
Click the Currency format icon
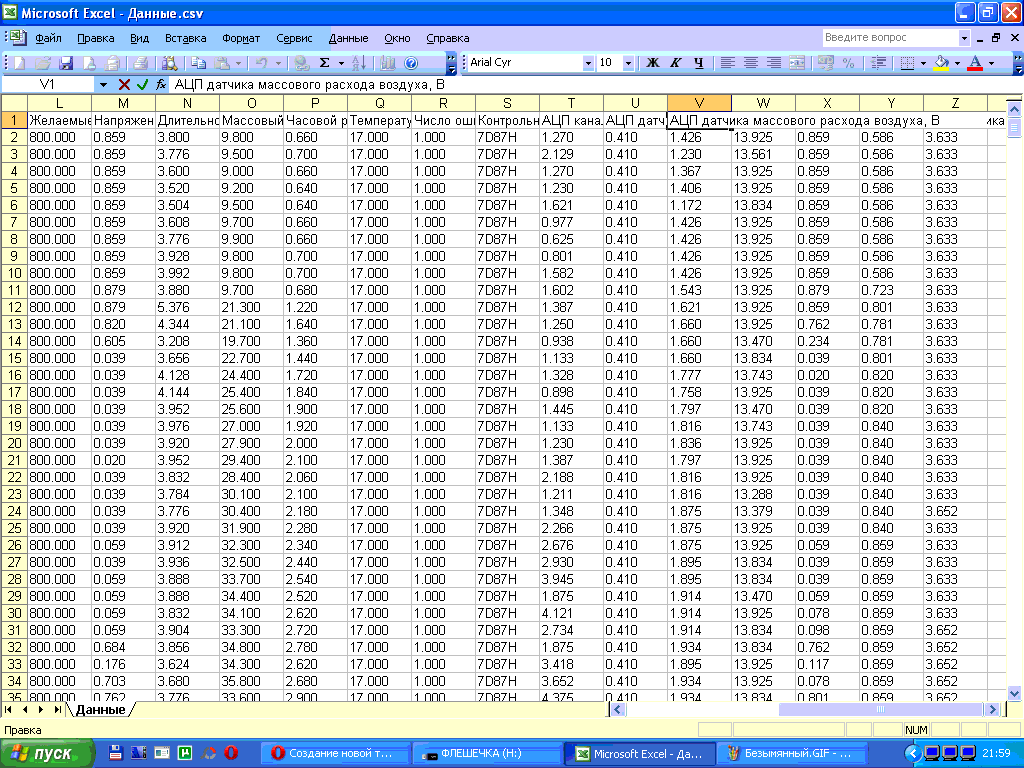point(825,63)
